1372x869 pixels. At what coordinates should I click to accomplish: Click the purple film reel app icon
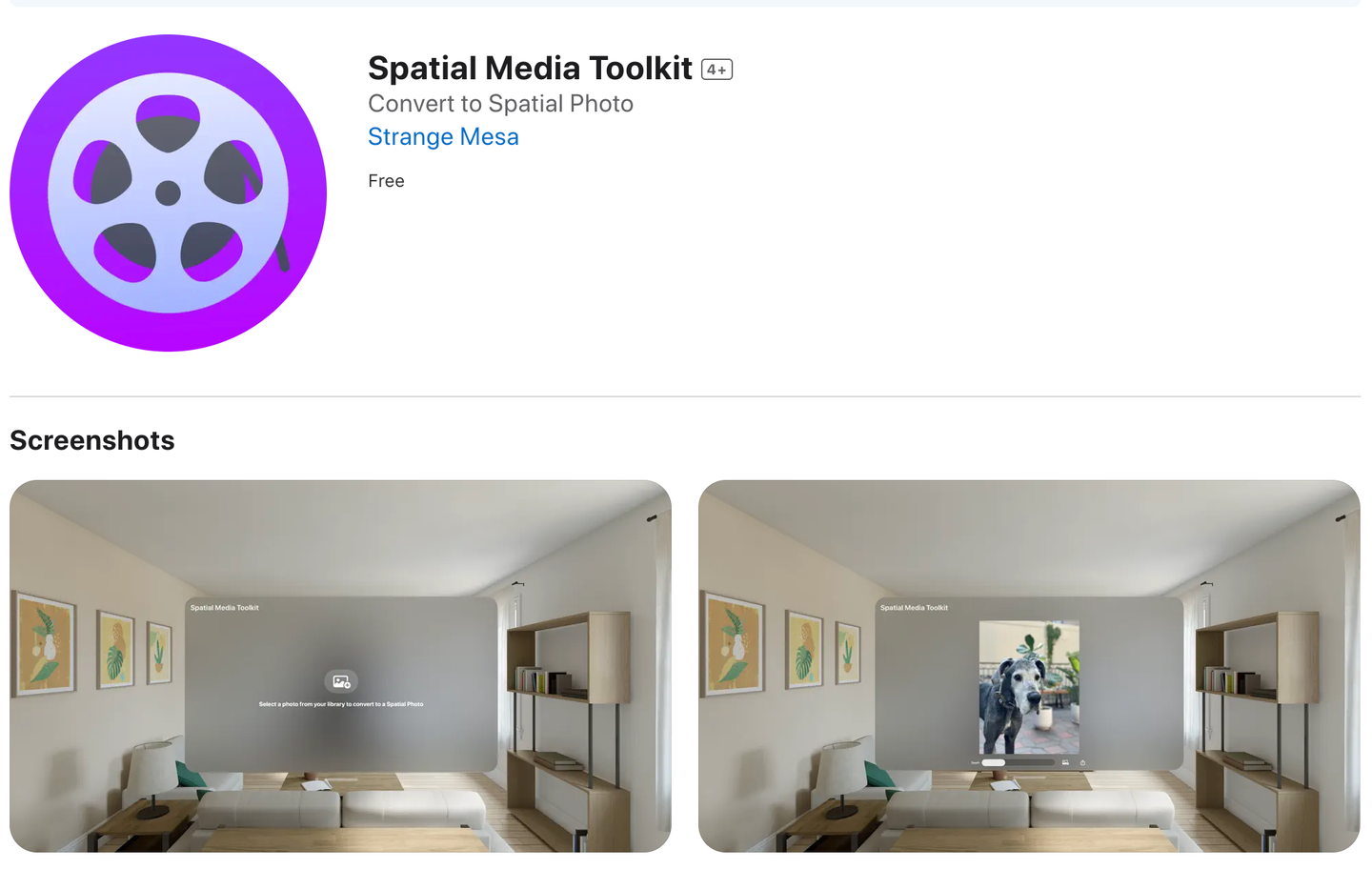pyautogui.click(x=168, y=192)
